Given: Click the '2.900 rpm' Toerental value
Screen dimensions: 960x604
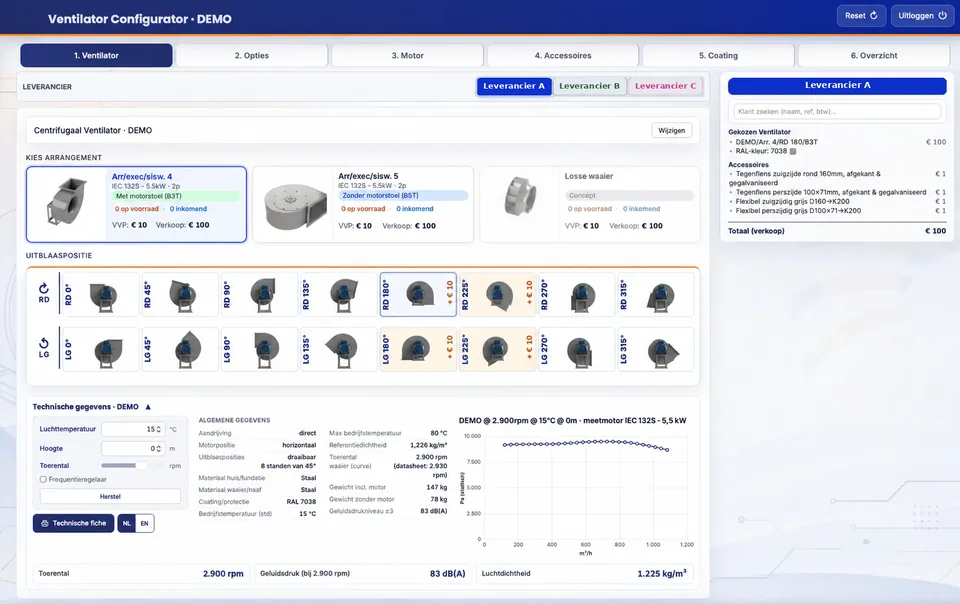Looking at the screenshot, I should 223,574.
